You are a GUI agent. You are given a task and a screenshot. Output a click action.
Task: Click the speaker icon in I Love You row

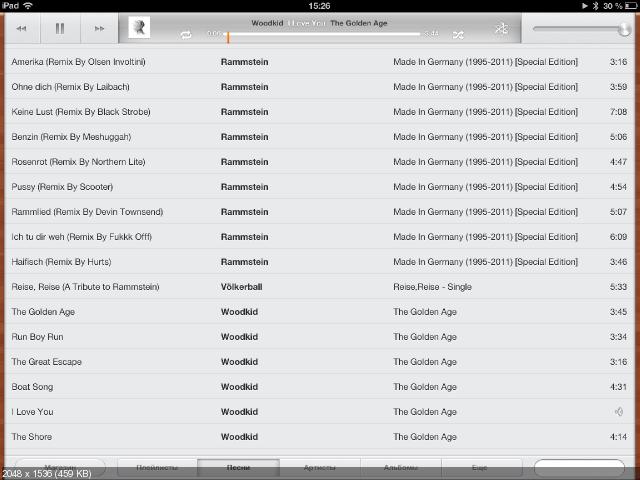point(619,412)
